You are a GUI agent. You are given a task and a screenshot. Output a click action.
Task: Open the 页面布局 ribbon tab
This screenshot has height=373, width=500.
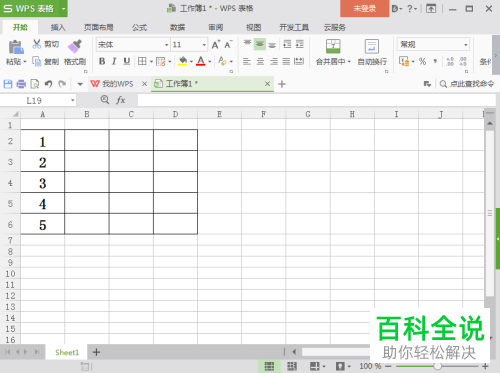[x=99, y=27]
